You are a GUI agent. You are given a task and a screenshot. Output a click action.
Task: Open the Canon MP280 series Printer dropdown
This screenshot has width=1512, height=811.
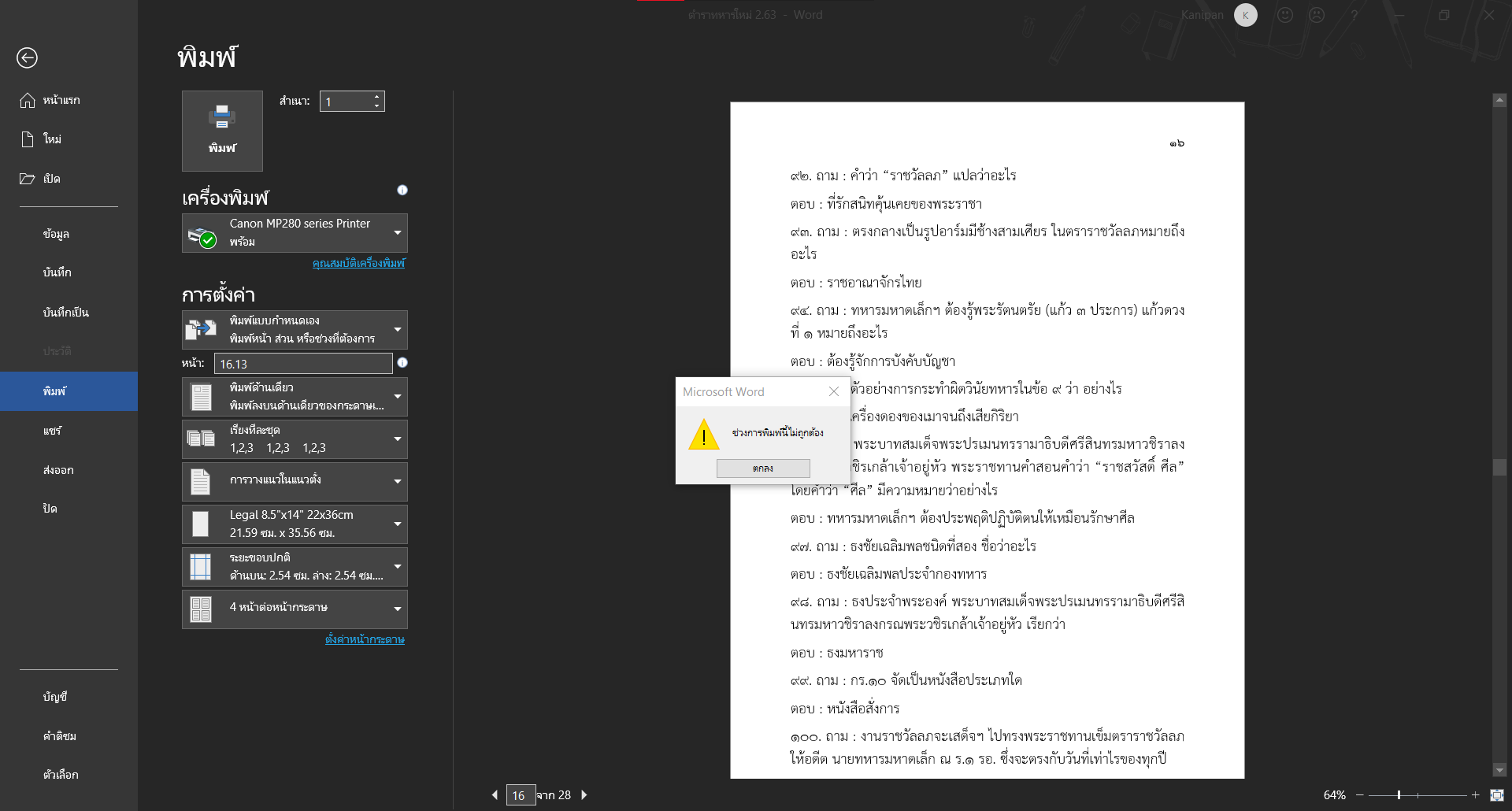pos(295,233)
